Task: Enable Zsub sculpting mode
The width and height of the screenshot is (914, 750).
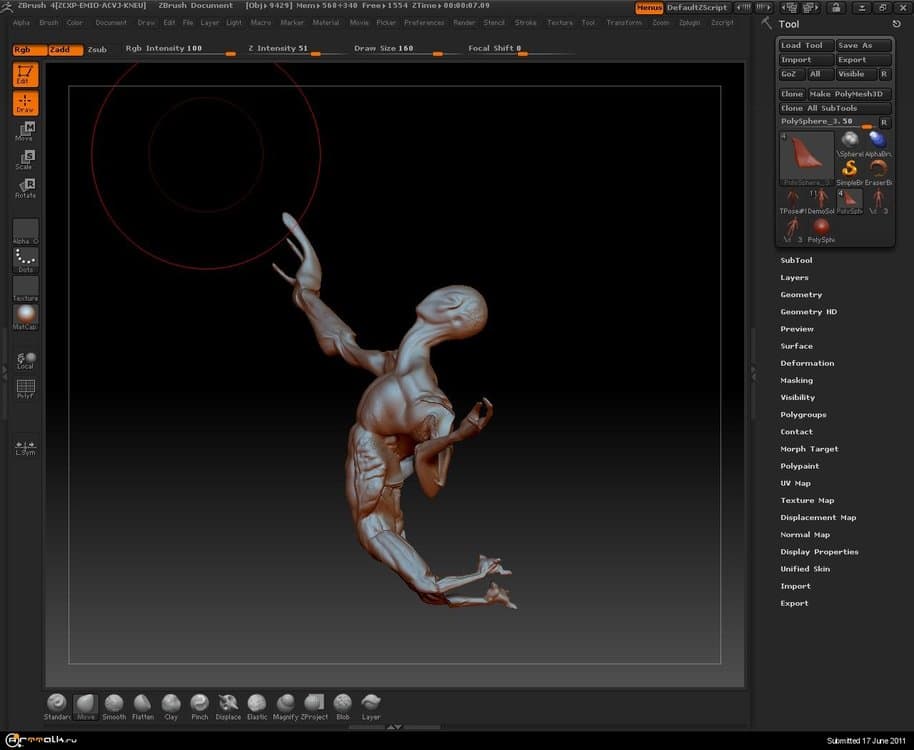Action: [97, 49]
